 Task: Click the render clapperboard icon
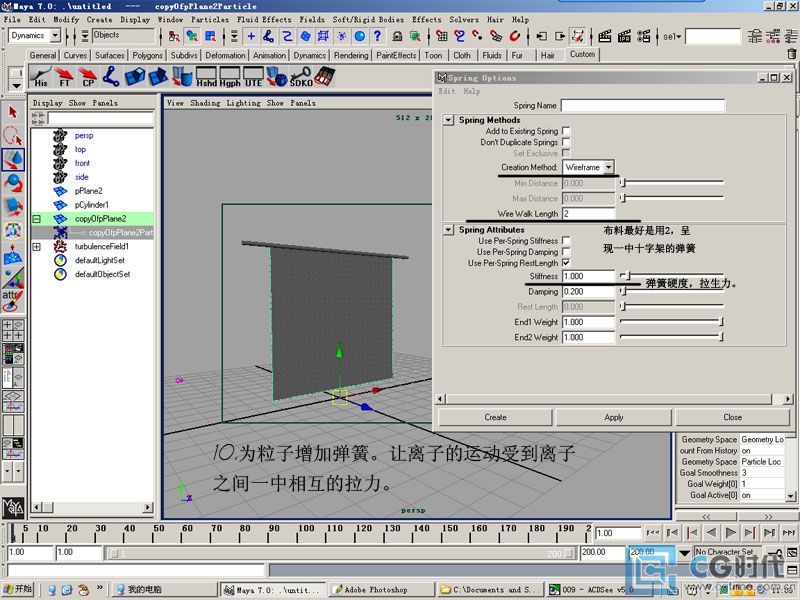(x=605, y=36)
